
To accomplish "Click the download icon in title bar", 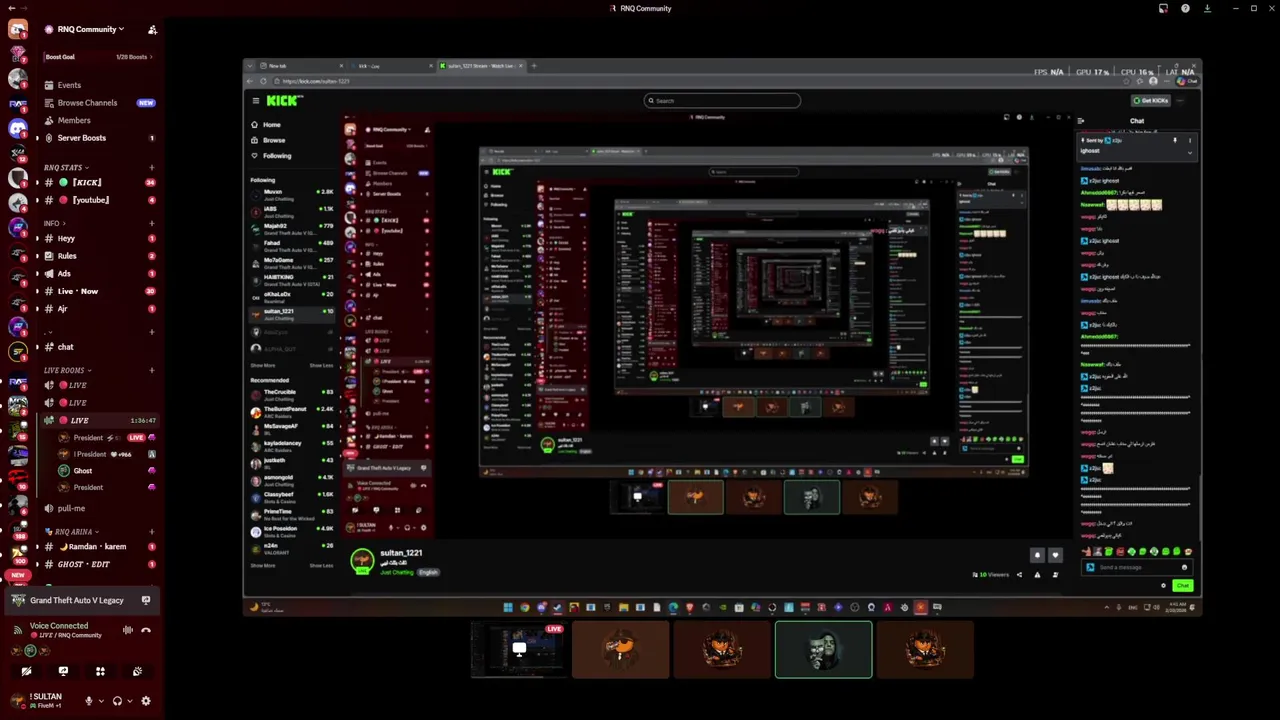I will coord(1207,8).
